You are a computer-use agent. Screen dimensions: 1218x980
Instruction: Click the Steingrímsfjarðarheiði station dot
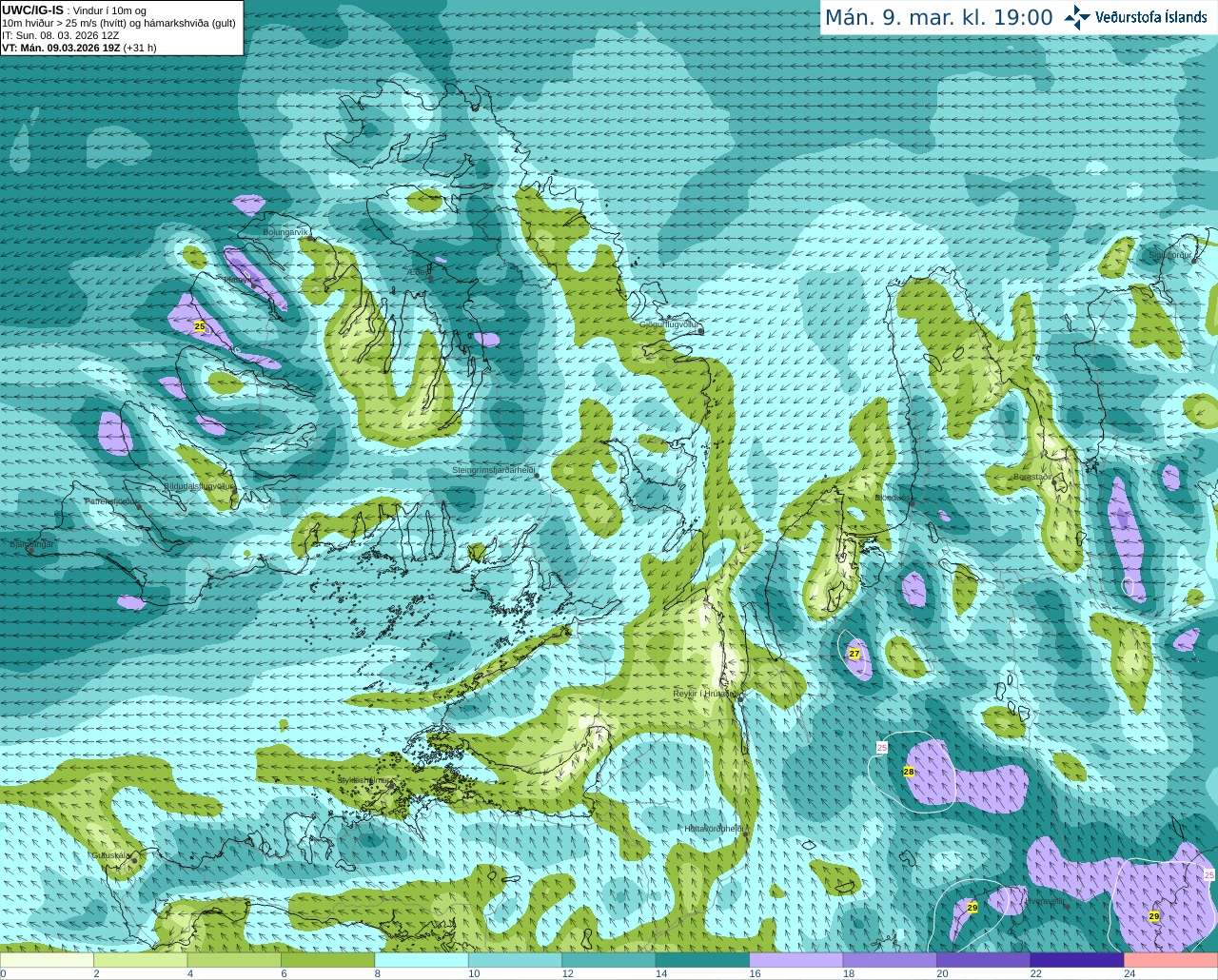point(537,475)
